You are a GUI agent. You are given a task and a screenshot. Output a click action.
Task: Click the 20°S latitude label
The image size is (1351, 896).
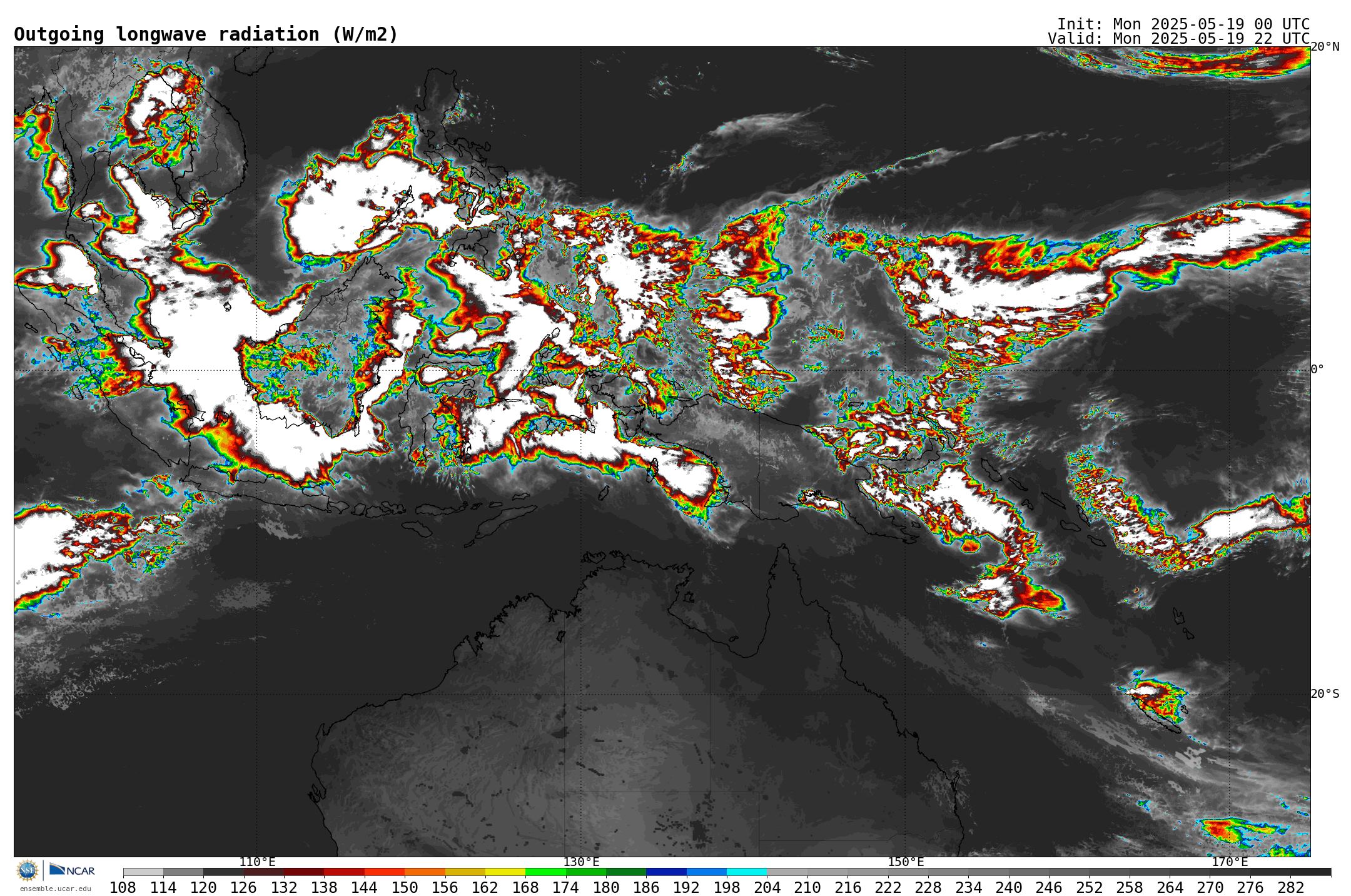pos(1325,694)
